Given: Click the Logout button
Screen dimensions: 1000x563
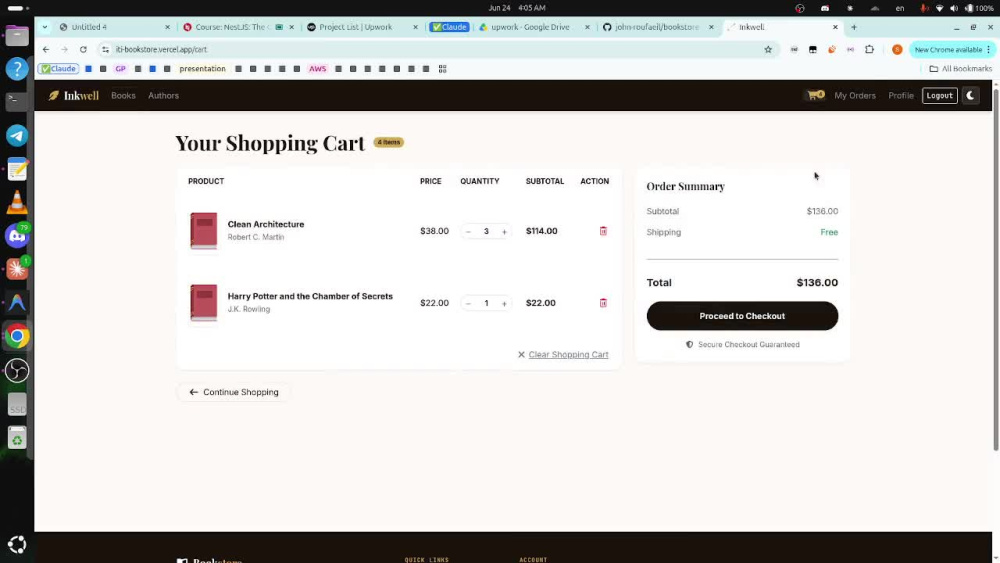Looking at the screenshot, I should pyautogui.click(x=939, y=96).
